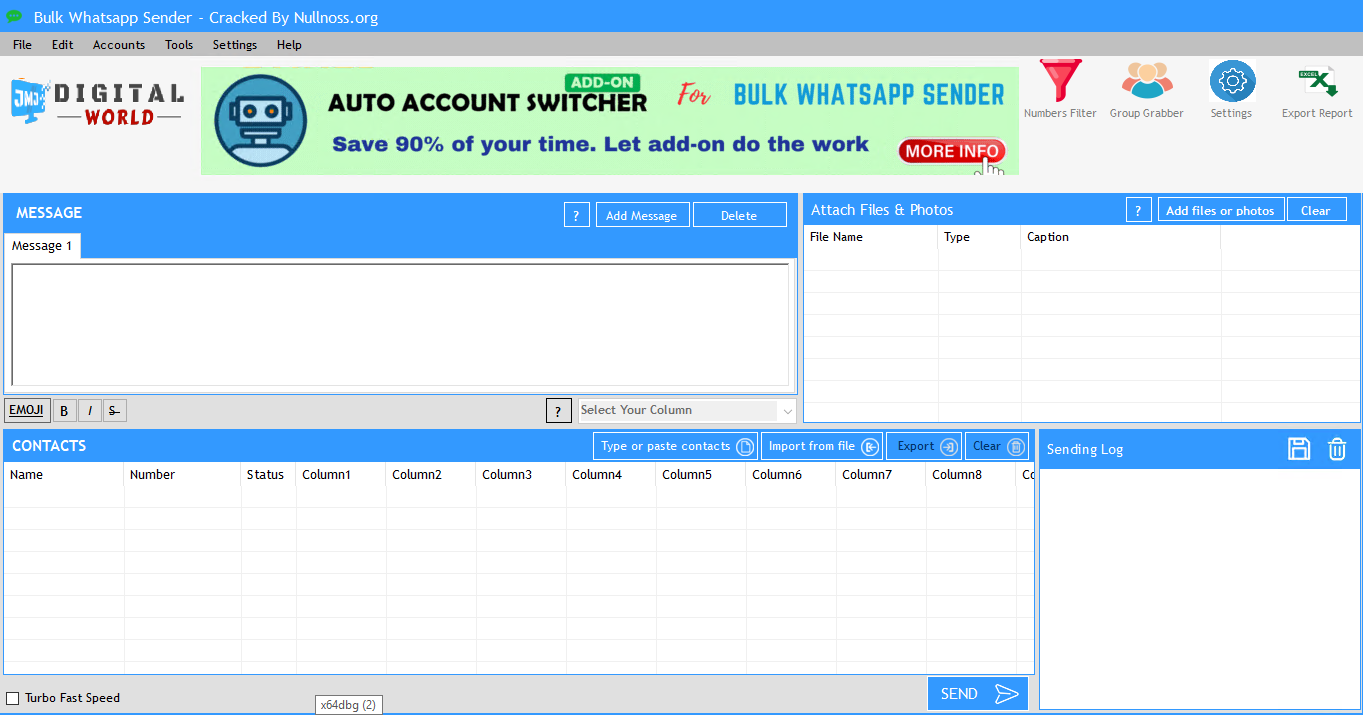This screenshot has width=1363, height=715.
Task: Open the Settings menu in the menu bar
Action: pyautogui.click(x=235, y=45)
